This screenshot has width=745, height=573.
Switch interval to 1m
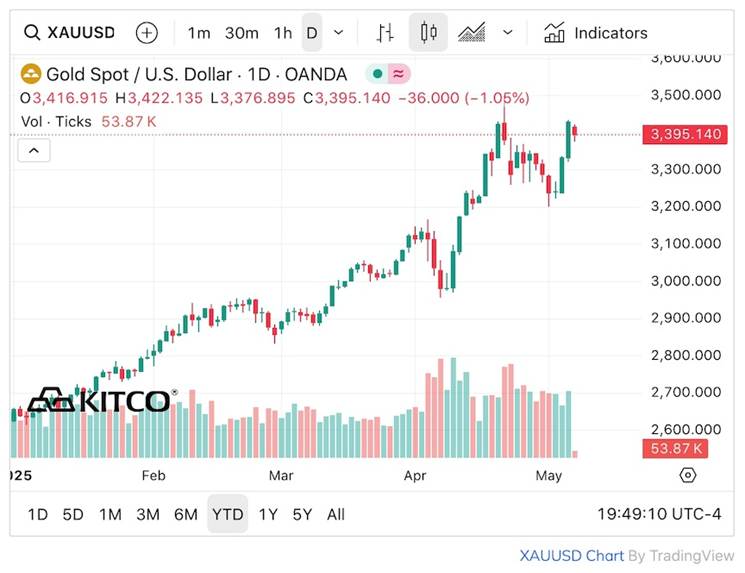(x=199, y=33)
